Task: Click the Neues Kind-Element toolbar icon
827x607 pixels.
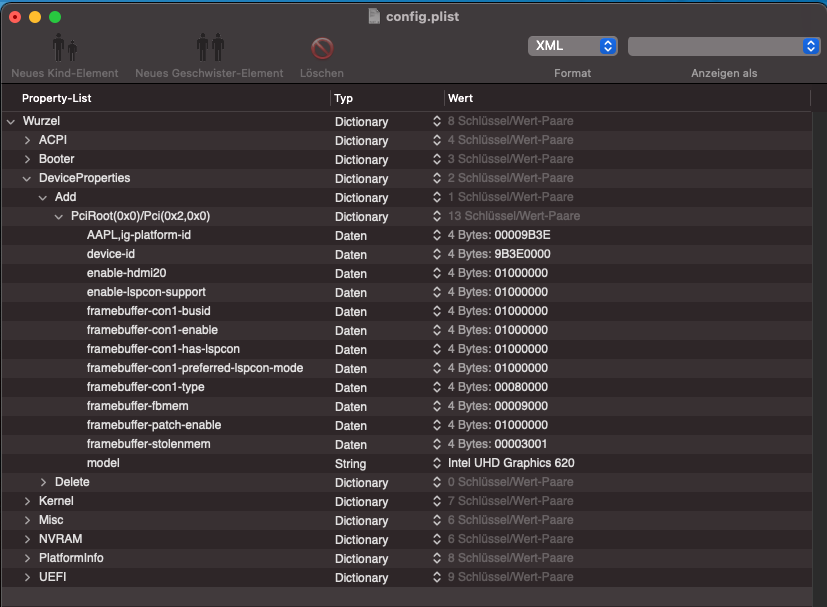Action: point(64,48)
